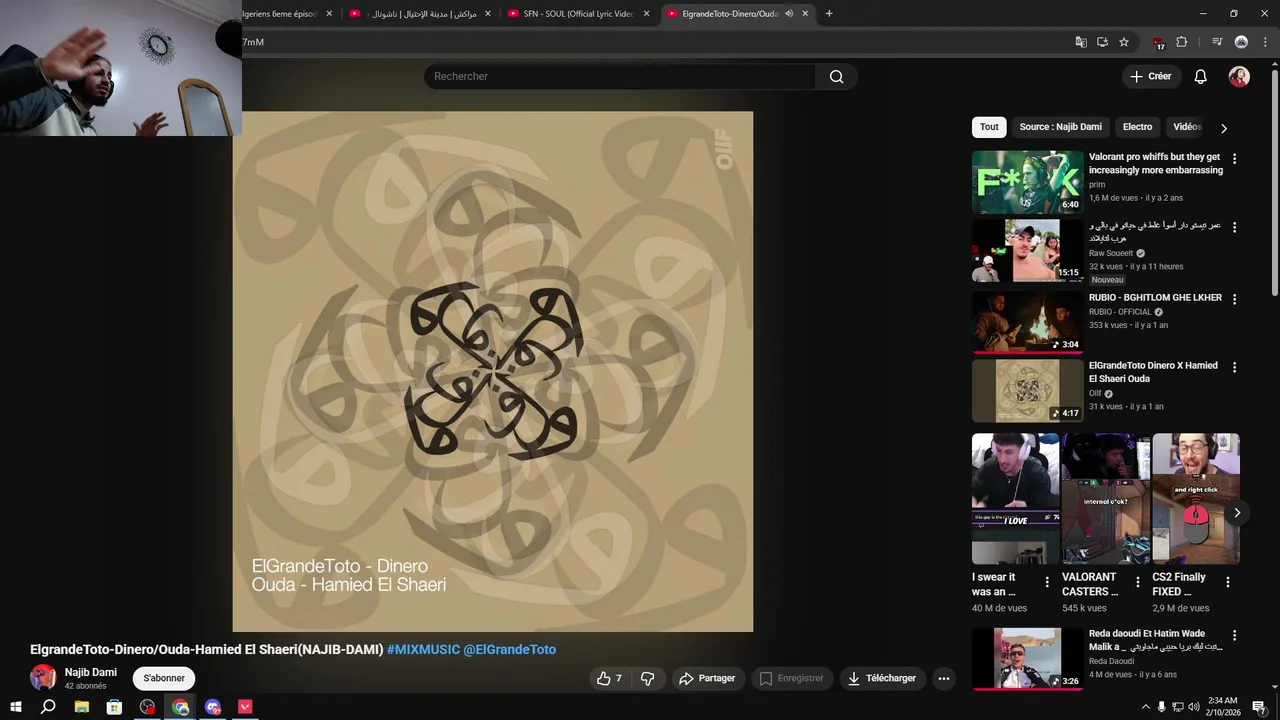This screenshot has height=720, width=1280.
Task: Click the Partager share button
Action: click(707, 678)
